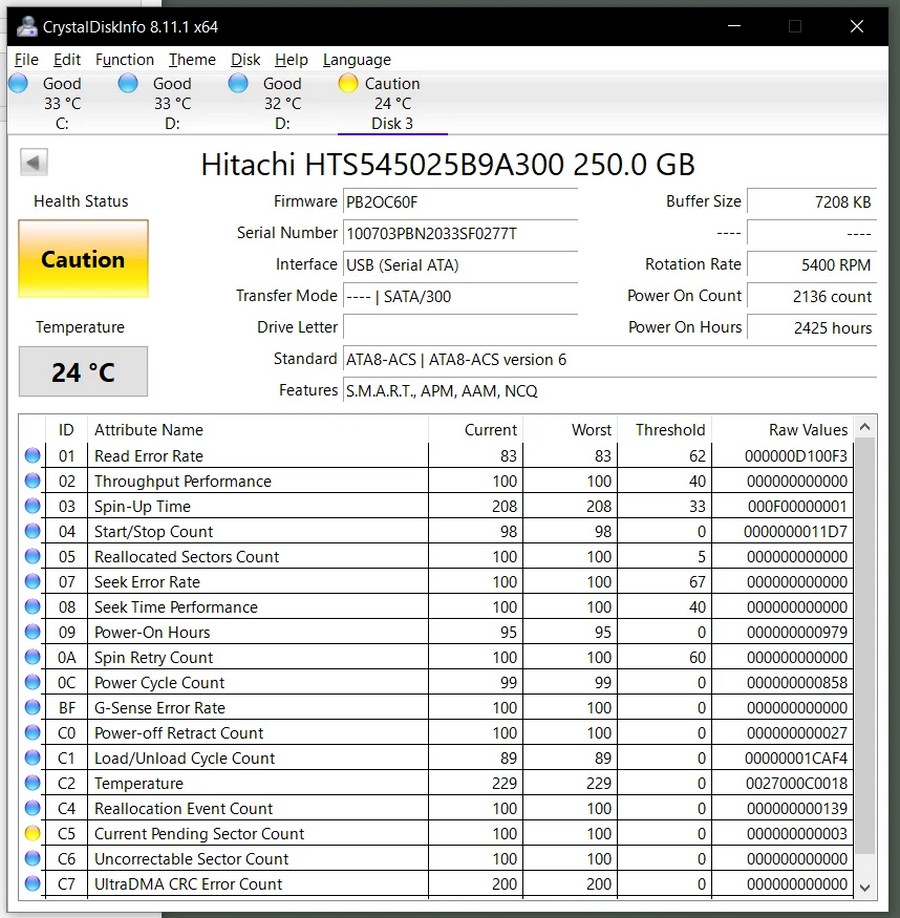The height and width of the screenshot is (918, 900).
Task: Select the C: drive status orb
Action: point(18,84)
